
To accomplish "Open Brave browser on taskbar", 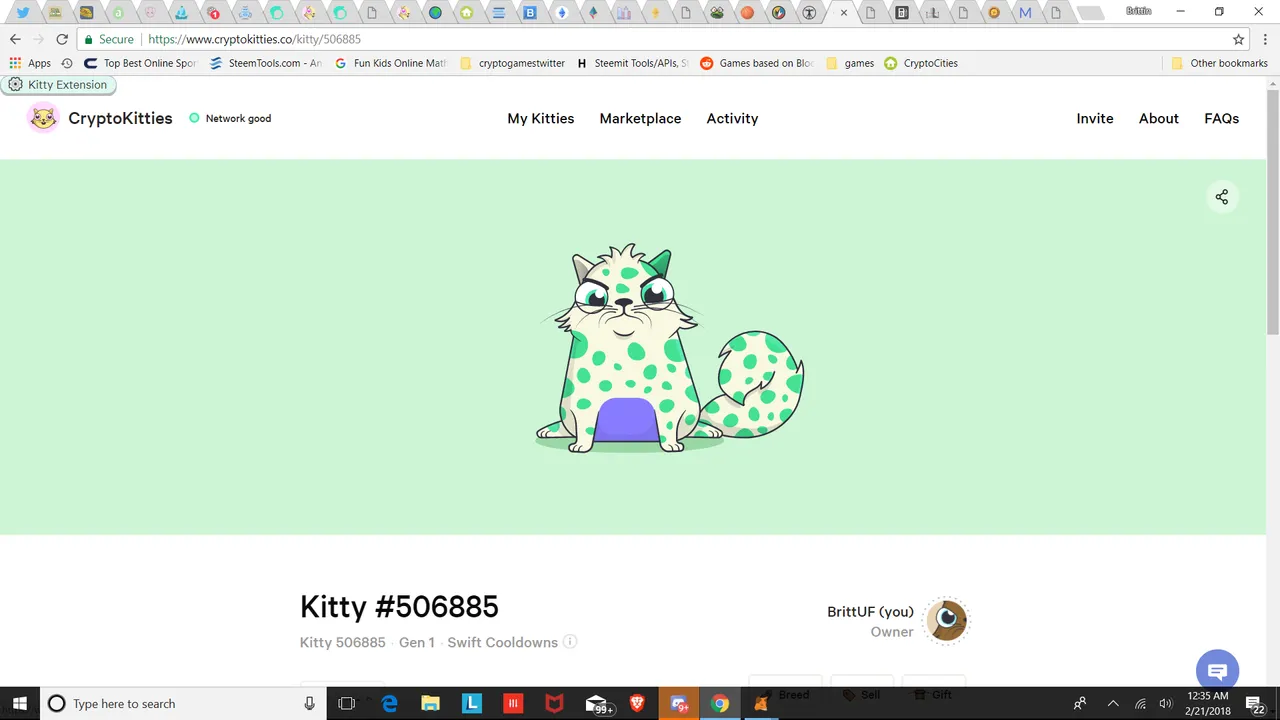I will coord(637,704).
